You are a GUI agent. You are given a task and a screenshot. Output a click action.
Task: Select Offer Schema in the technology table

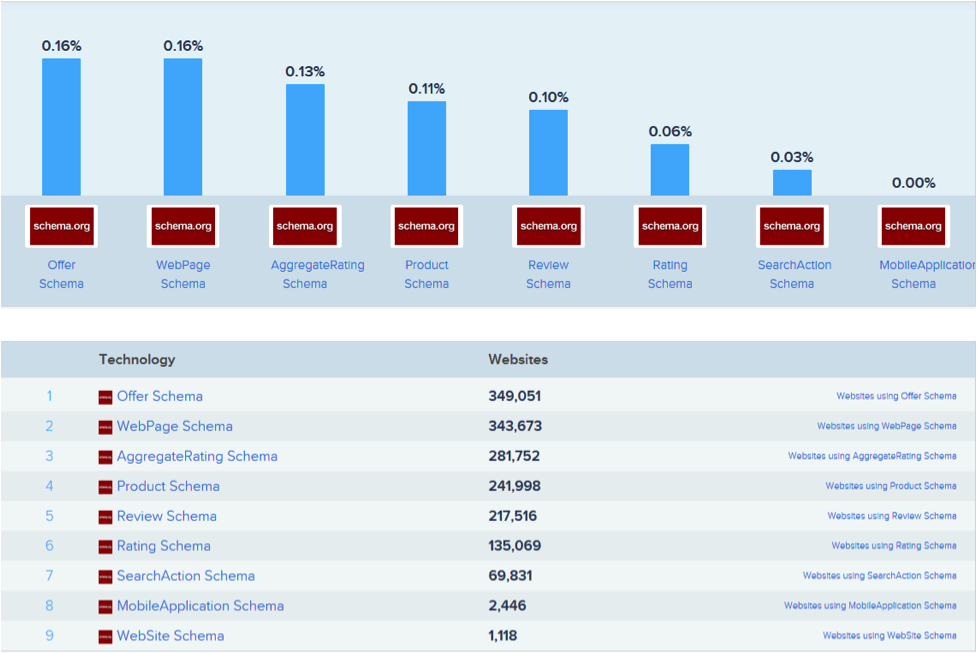tap(160, 396)
